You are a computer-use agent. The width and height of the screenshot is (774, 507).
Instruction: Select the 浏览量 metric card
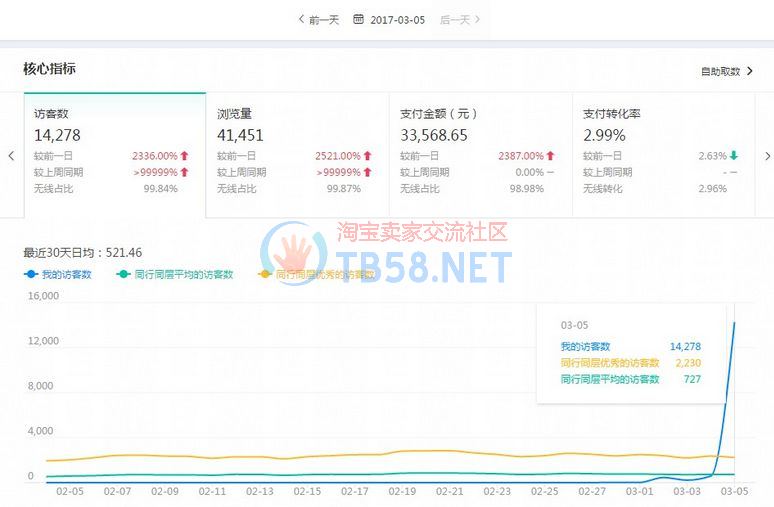[296, 154]
